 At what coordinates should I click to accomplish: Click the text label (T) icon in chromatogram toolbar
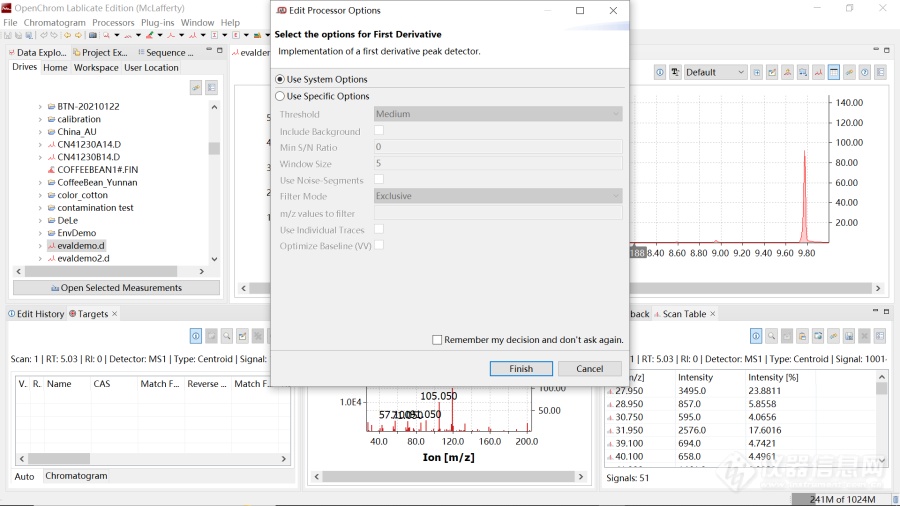pyautogui.click(x=676, y=72)
